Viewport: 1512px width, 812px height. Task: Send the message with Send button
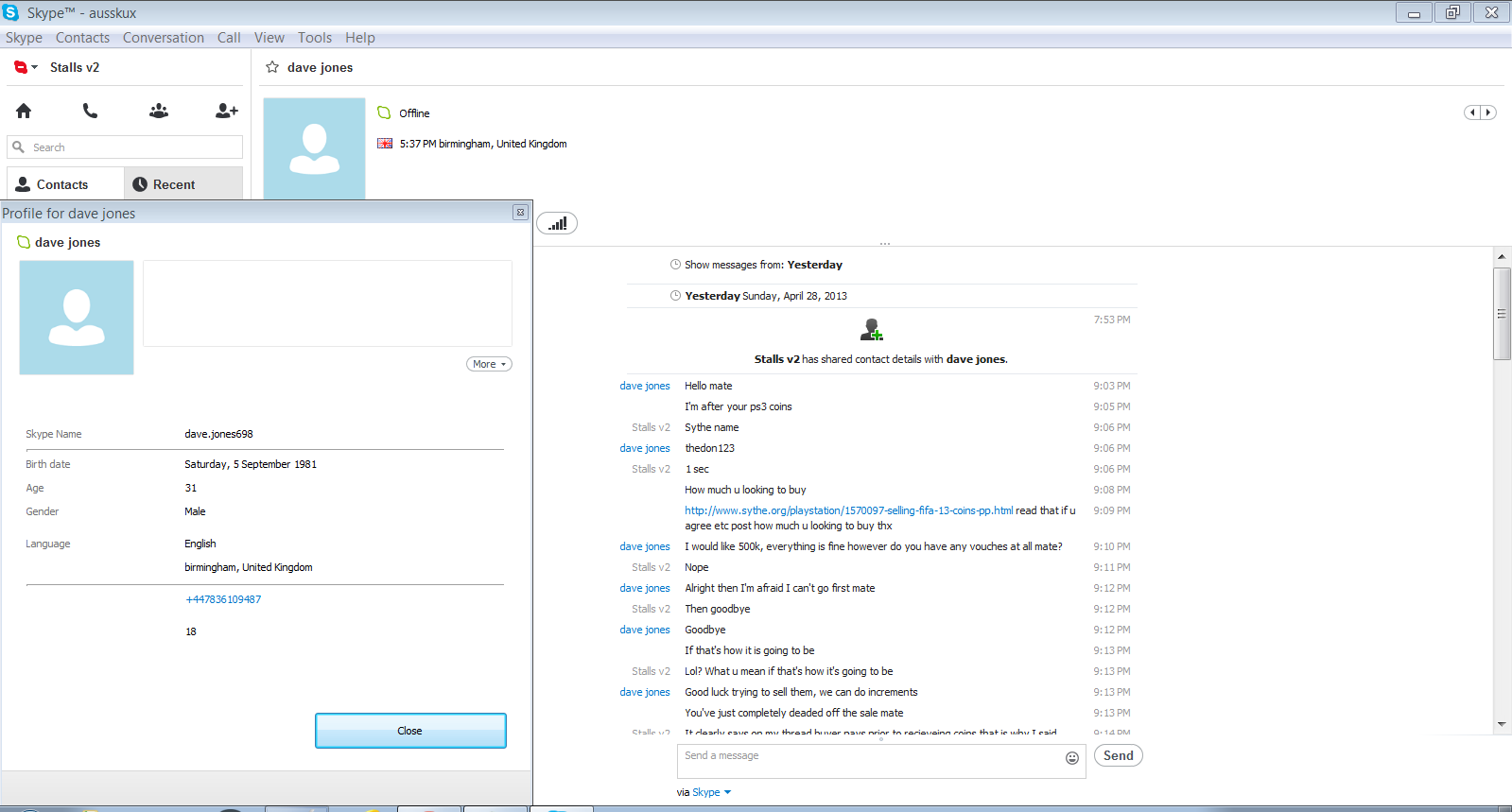pos(1119,755)
